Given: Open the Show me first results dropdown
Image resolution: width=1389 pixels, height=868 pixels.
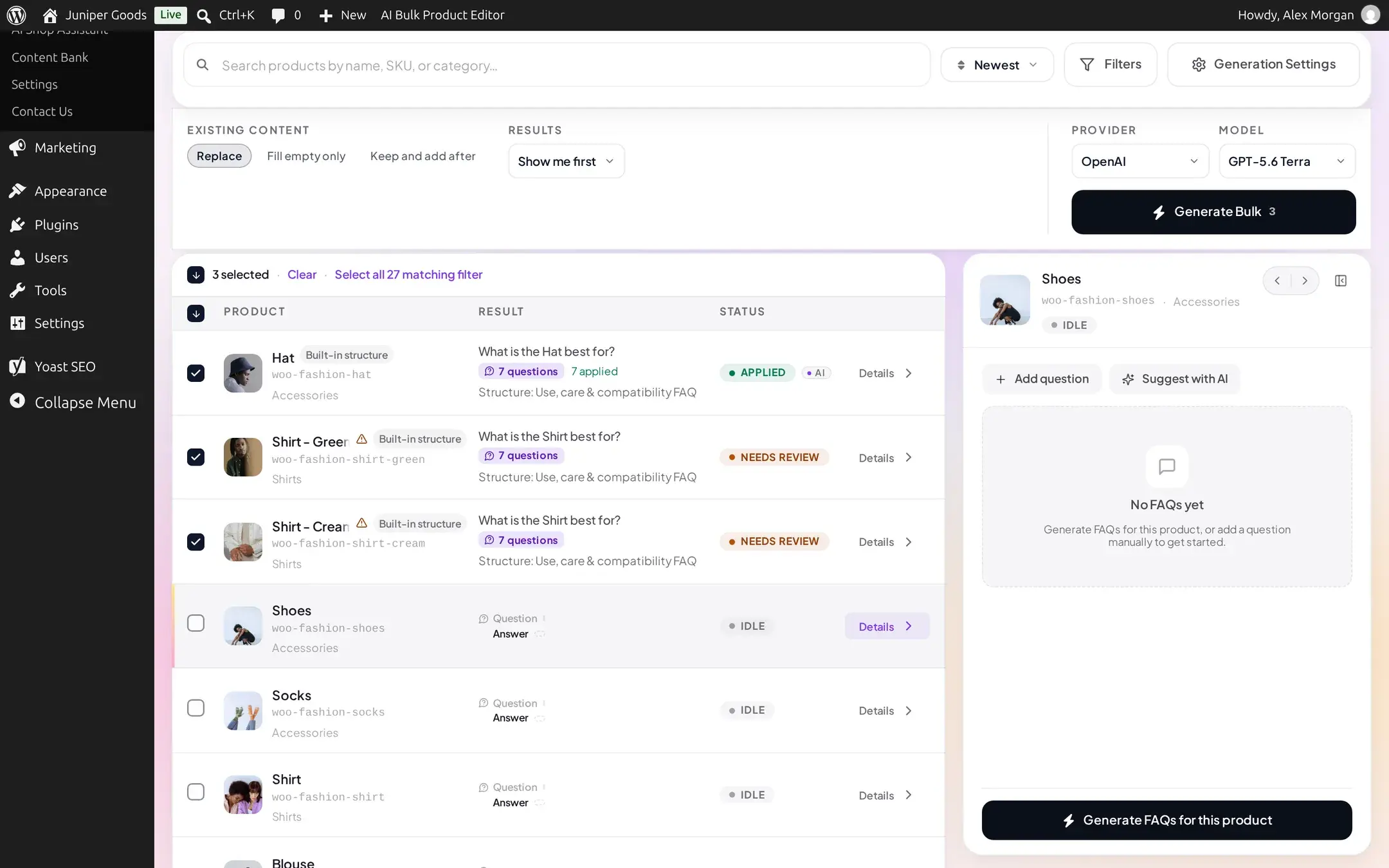Looking at the screenshot, I should pos(566,161).
